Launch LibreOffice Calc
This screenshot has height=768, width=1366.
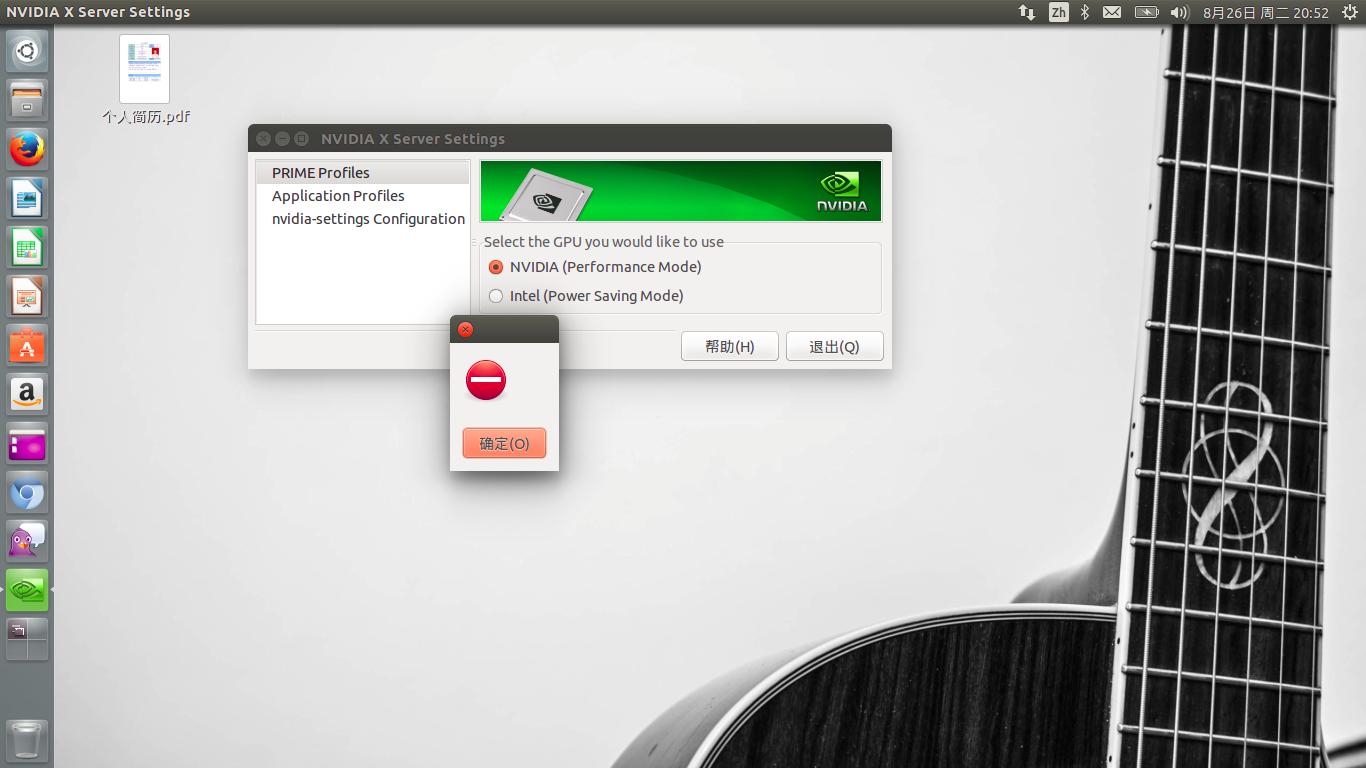coord(27,247)
